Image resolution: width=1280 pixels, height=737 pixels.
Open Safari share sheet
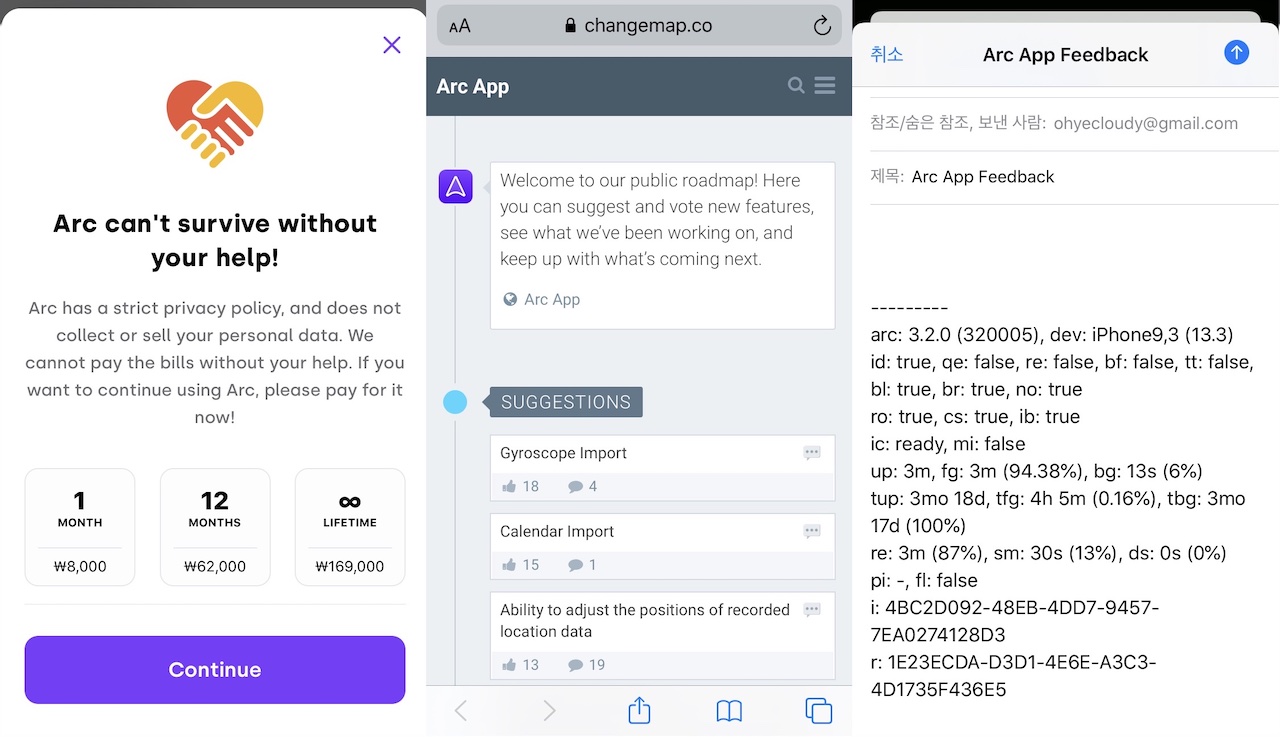pos(639,711)
